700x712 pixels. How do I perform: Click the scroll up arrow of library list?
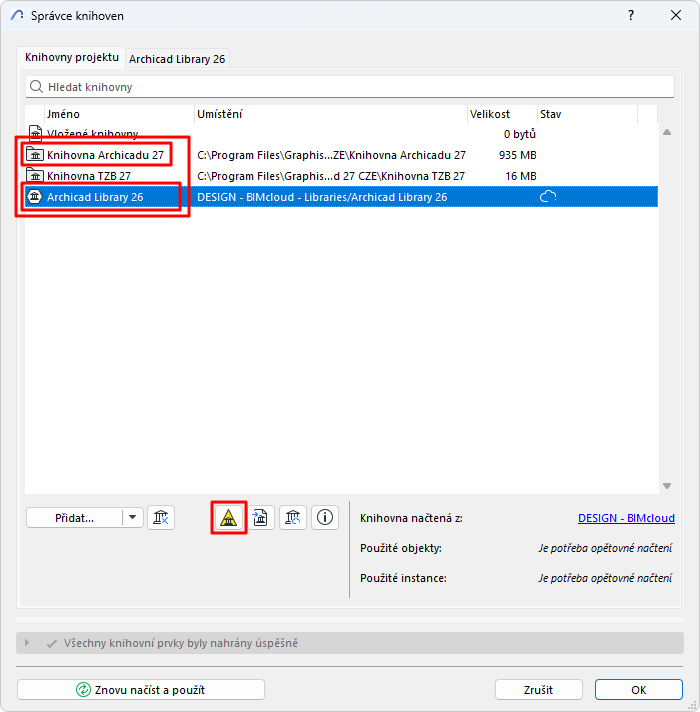pyautogui.click(x=667, y=132)
